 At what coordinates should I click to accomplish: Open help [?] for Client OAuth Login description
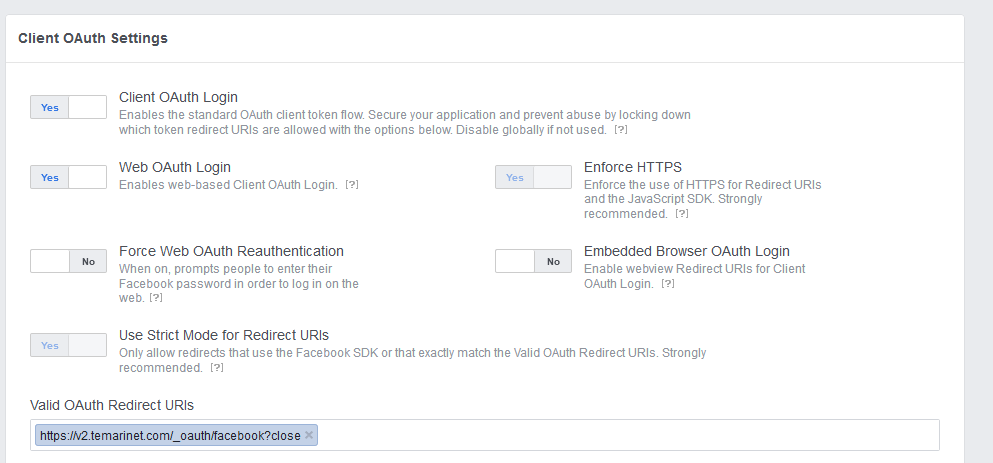click(621, 130)
